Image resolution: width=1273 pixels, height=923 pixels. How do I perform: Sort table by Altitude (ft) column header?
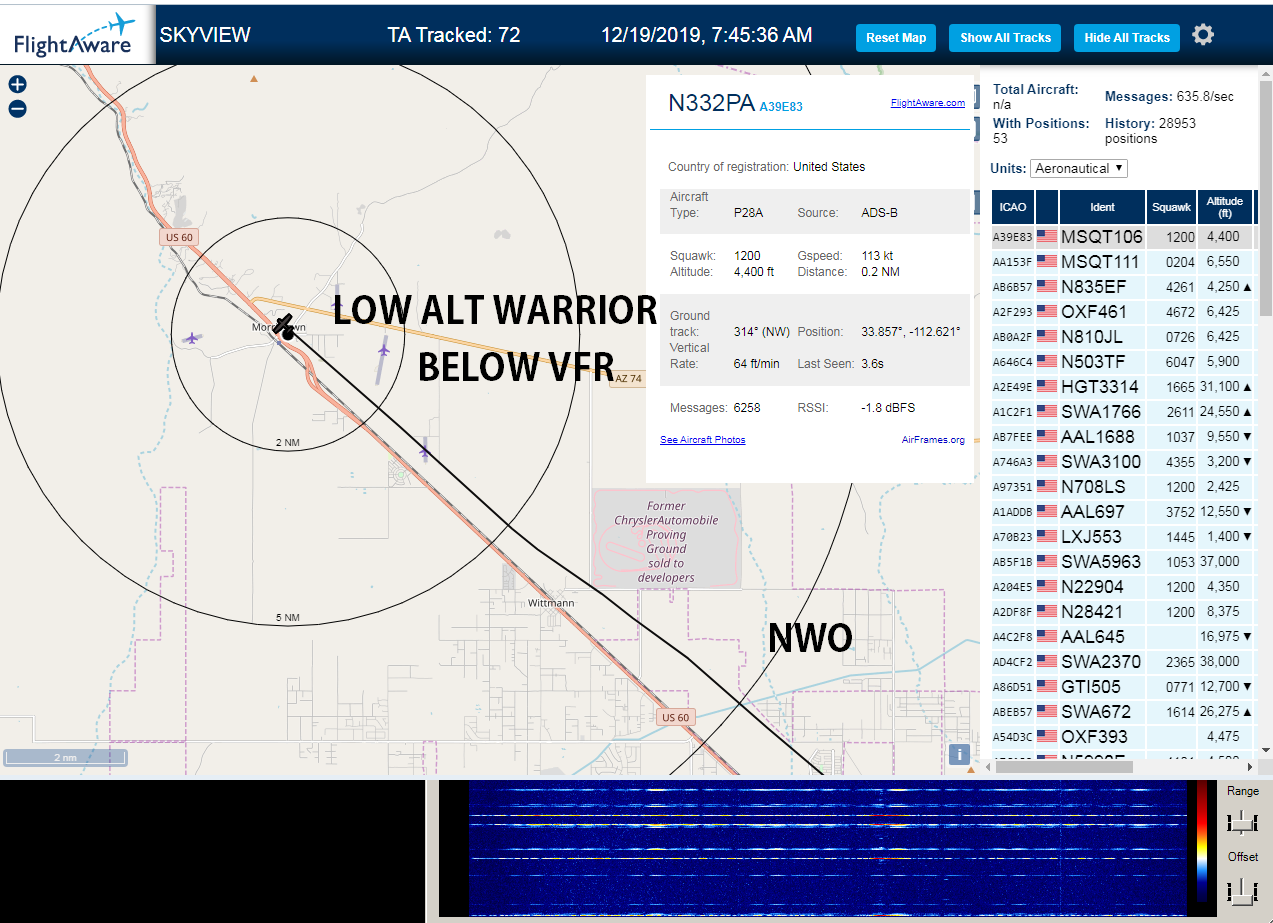[1225, 207]
